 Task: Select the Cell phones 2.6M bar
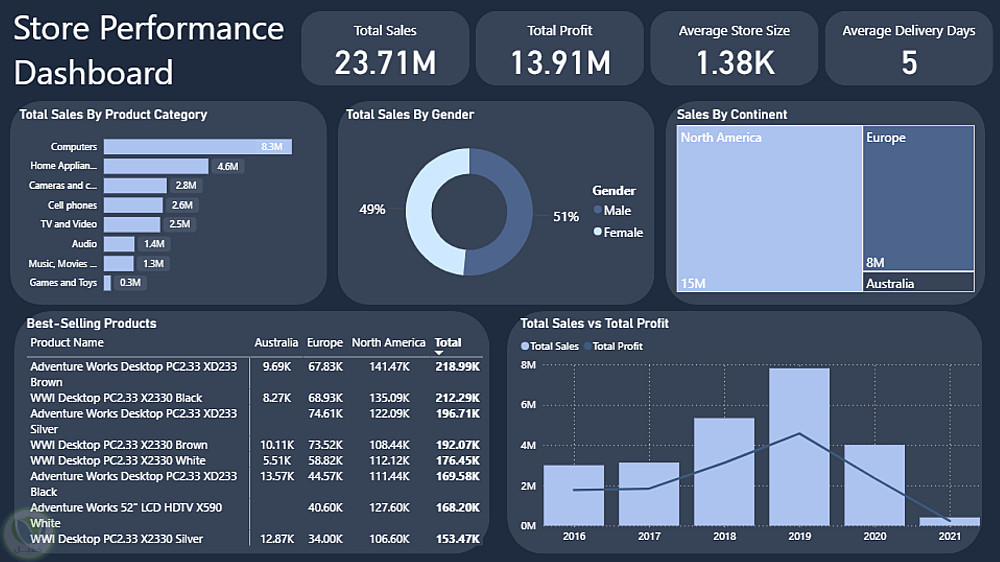(x=133, y=205)
